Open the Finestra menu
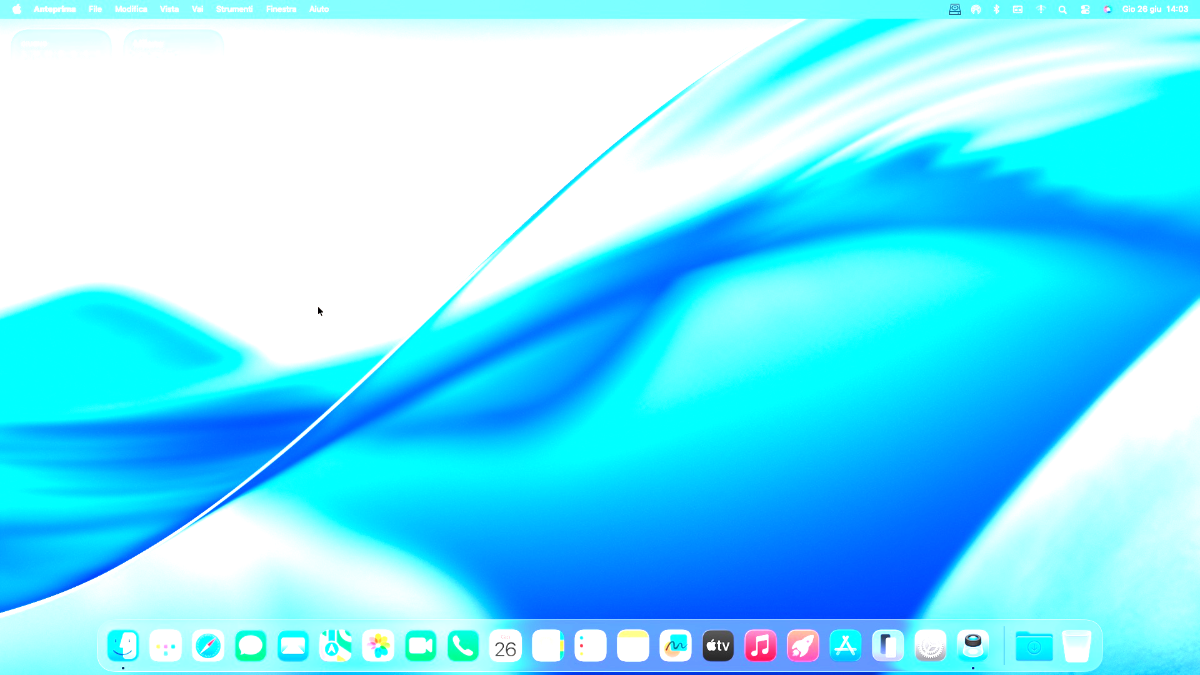Viewport: 1200px width, 675px height. [x=281, y=9]
